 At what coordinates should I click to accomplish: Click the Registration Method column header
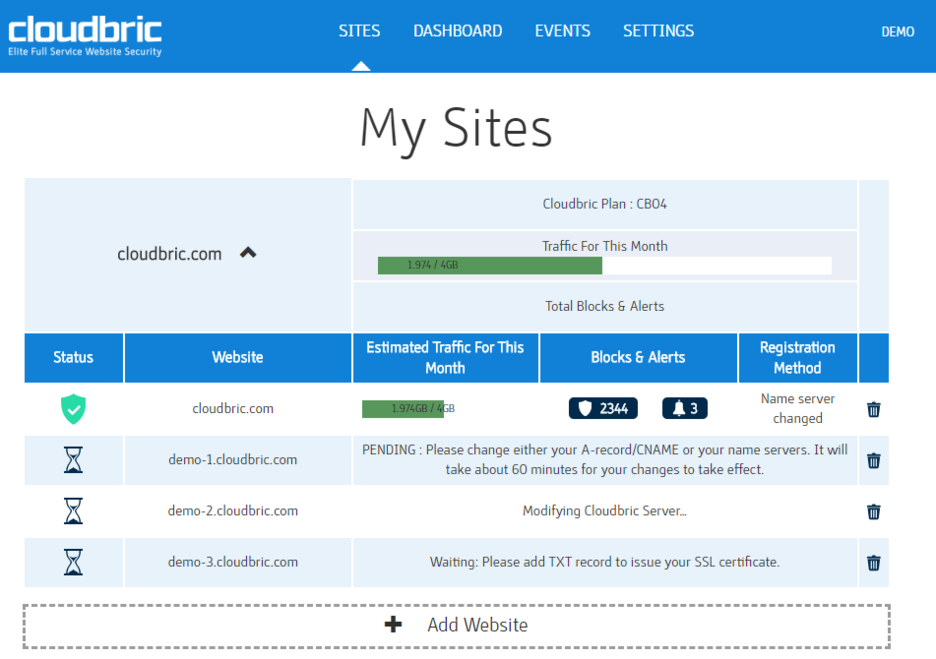[798, 358]
